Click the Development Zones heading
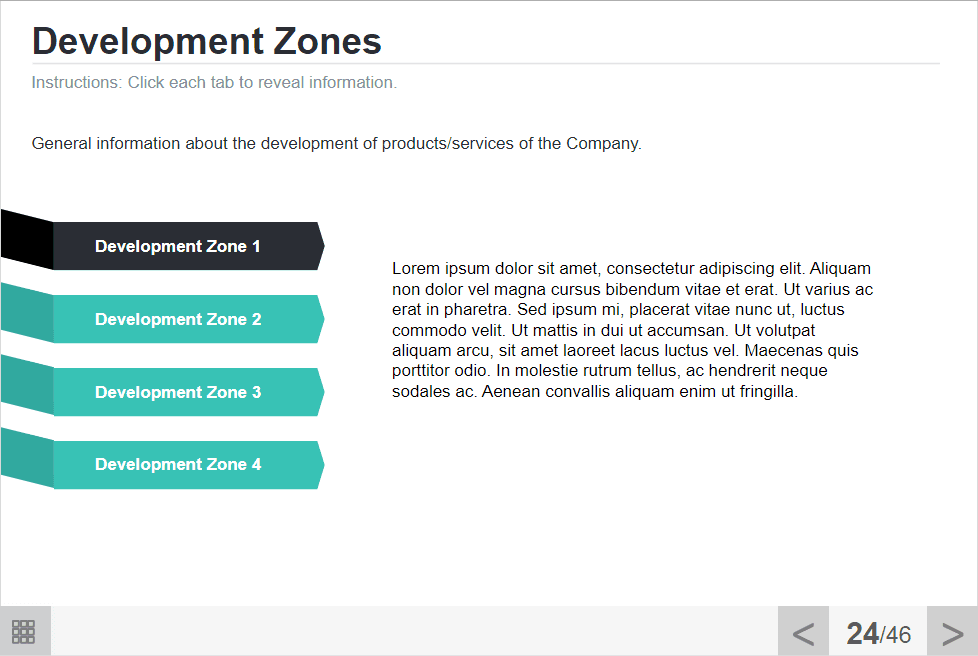This screenshot has height=656, width=978. click(207, 41)
